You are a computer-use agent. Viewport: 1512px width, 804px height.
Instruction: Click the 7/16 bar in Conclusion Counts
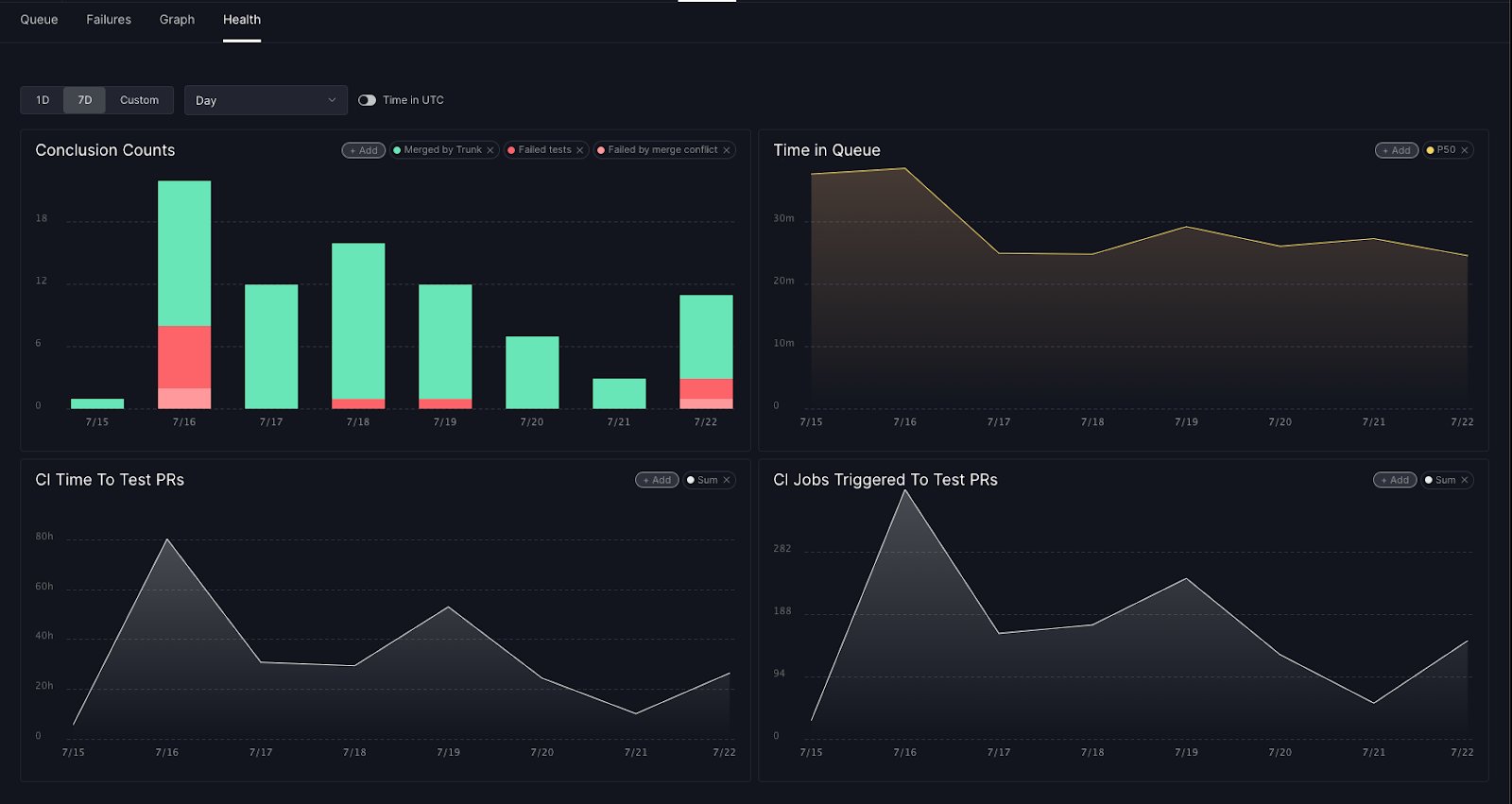click(x=184, y=295)
